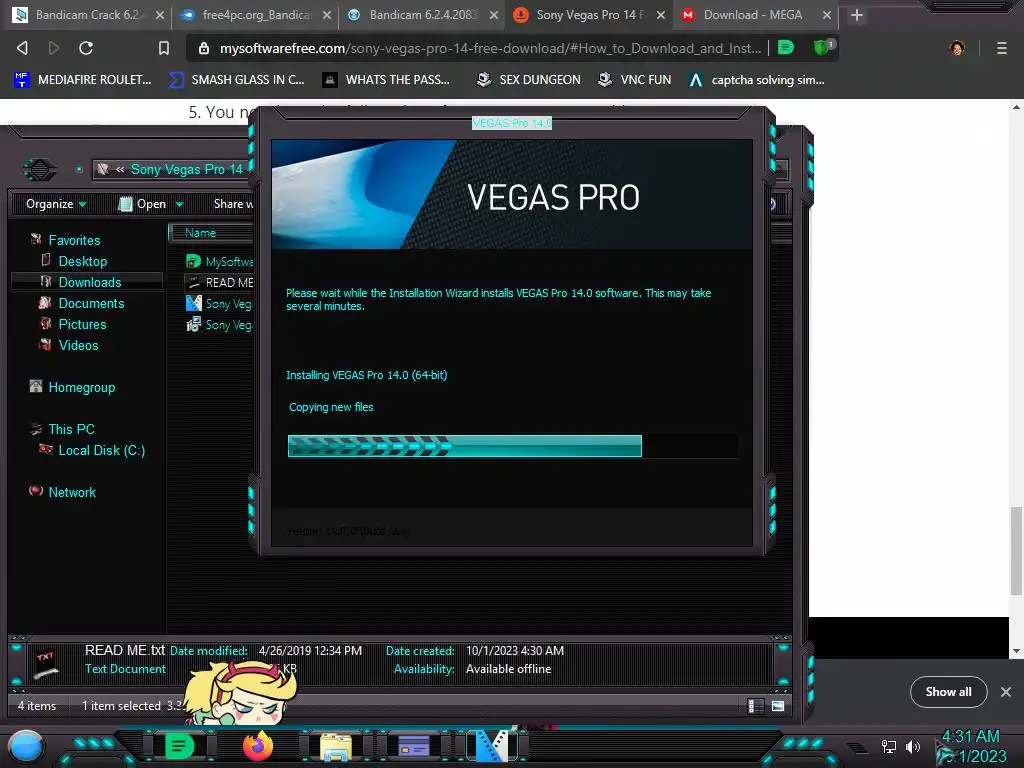Open the network icon in system tray
1024x768 pixels.
click(889, 746)
